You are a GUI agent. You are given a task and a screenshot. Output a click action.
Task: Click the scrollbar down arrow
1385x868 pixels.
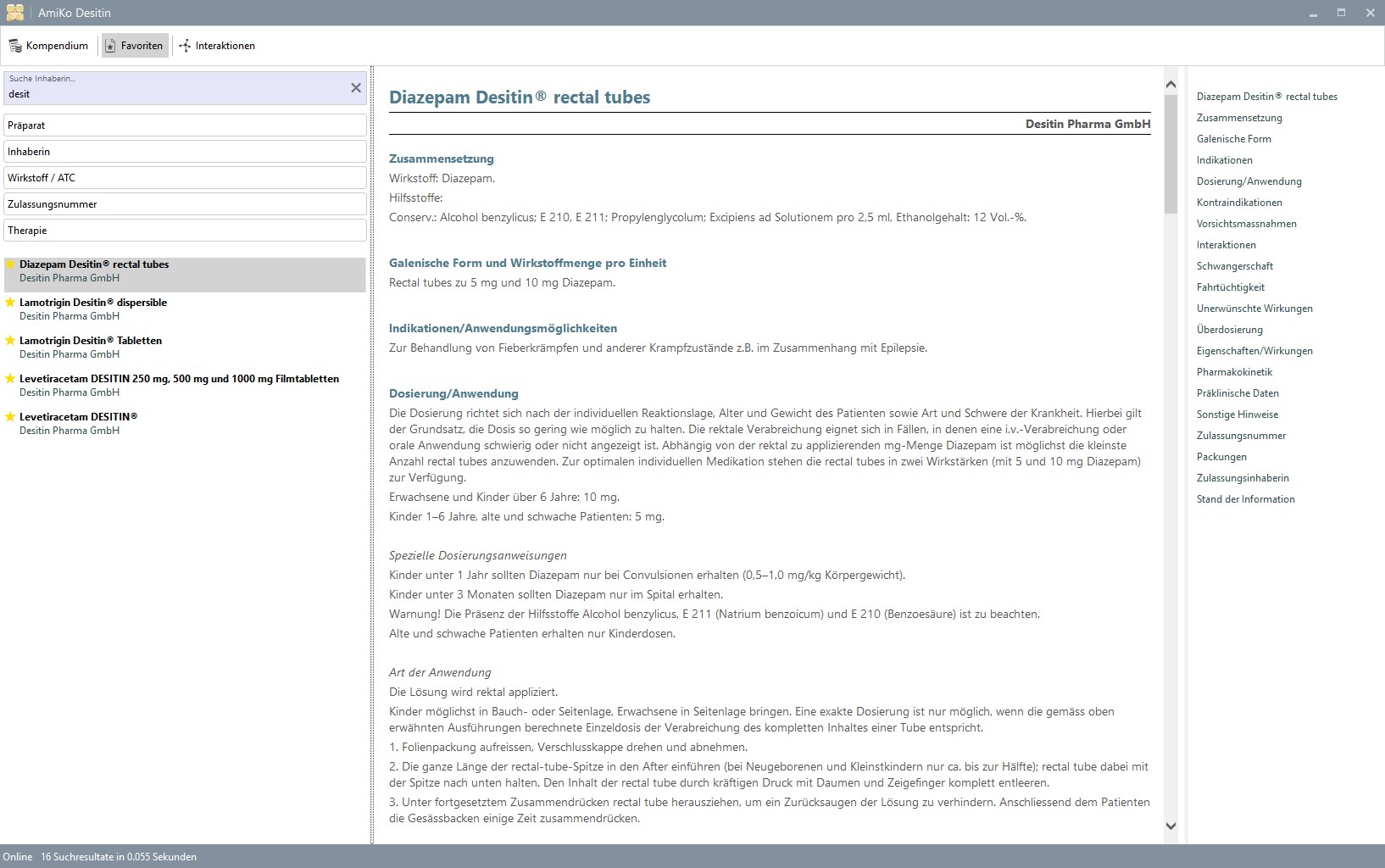pyautogui.click(x=1171, y=825)
